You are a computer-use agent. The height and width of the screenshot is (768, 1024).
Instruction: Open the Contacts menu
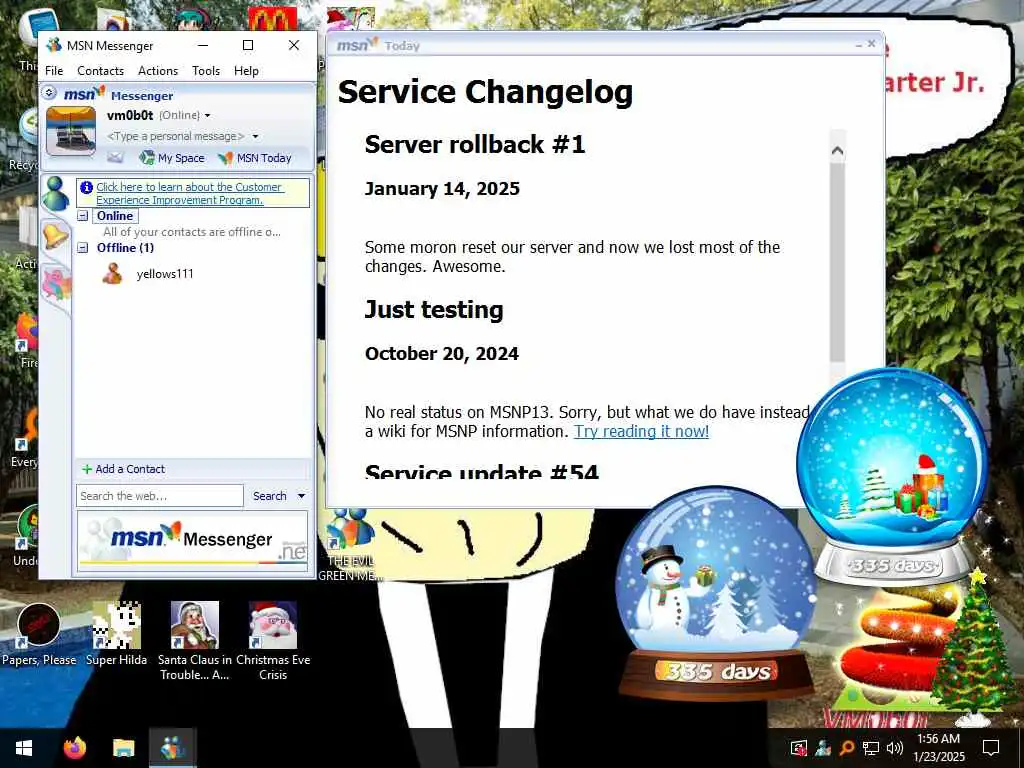click(x=100, y=71)
